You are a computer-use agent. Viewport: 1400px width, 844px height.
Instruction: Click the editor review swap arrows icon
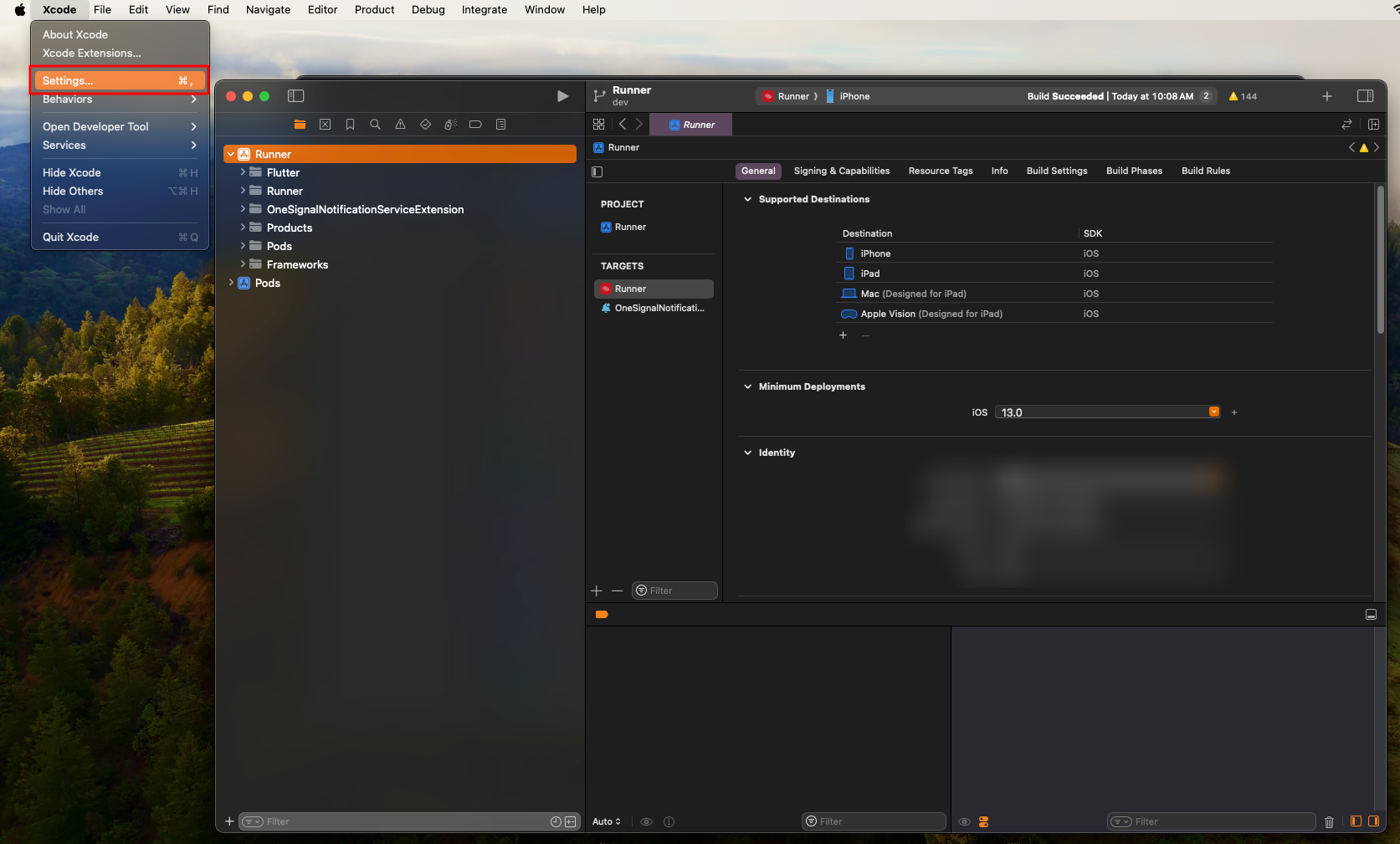pos(1346,124)
